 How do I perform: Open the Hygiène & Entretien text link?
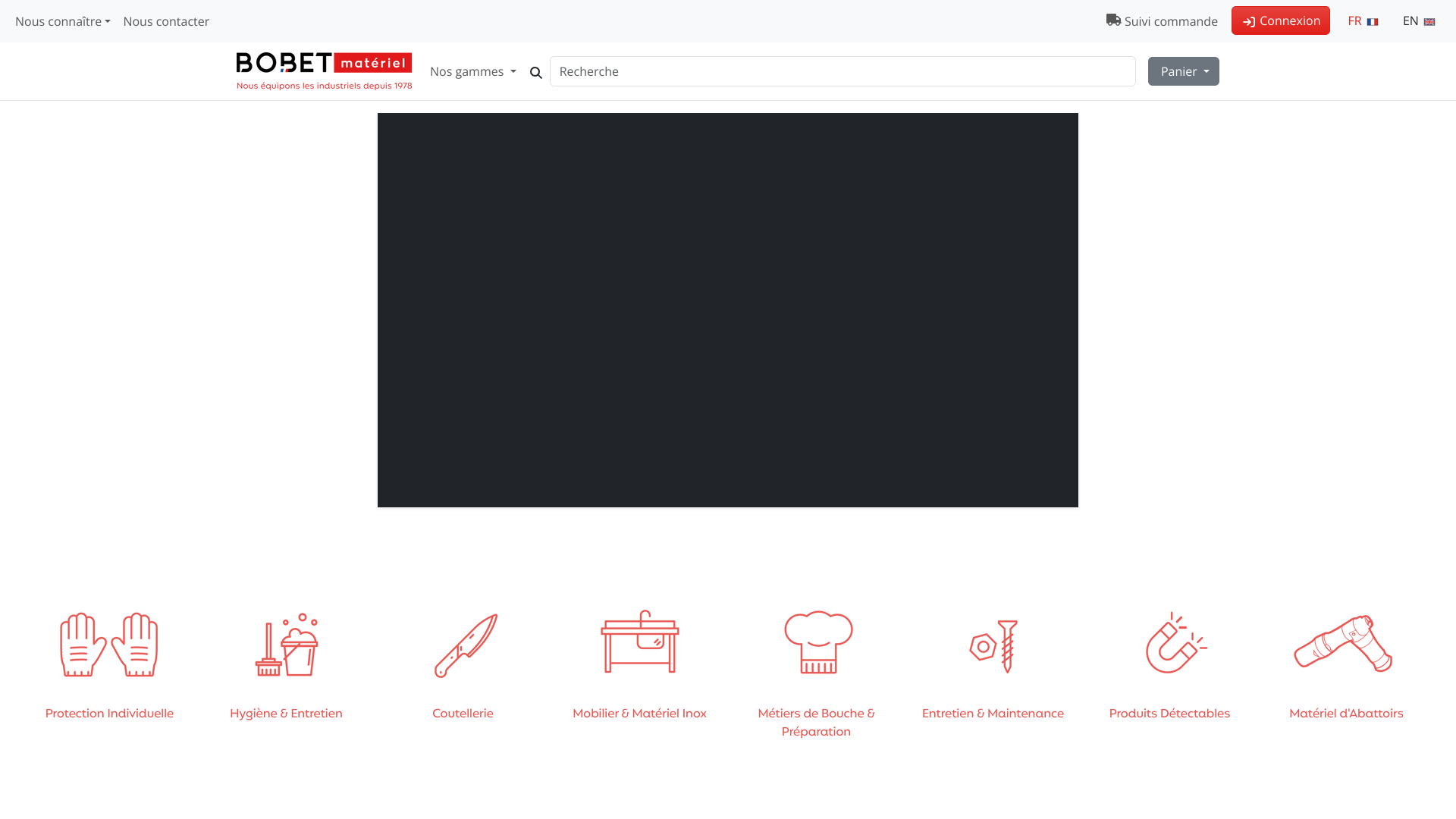(x=286, y=714)
